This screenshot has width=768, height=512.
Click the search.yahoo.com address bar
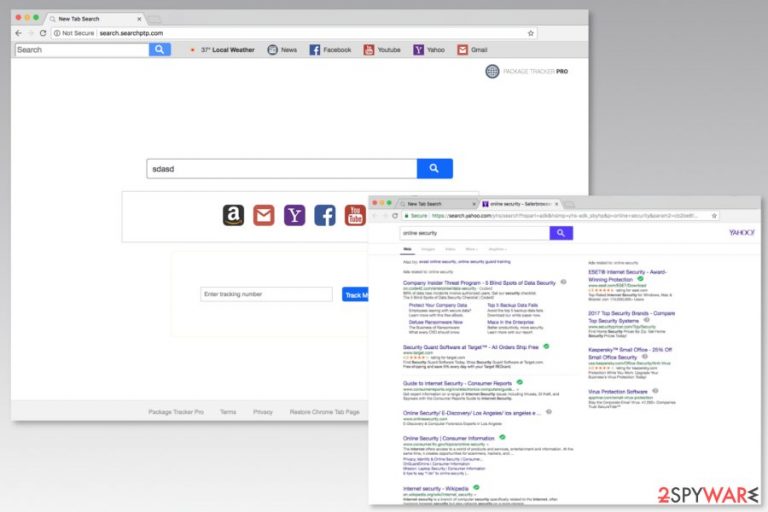pyautogui.click(x=560, y=216)
